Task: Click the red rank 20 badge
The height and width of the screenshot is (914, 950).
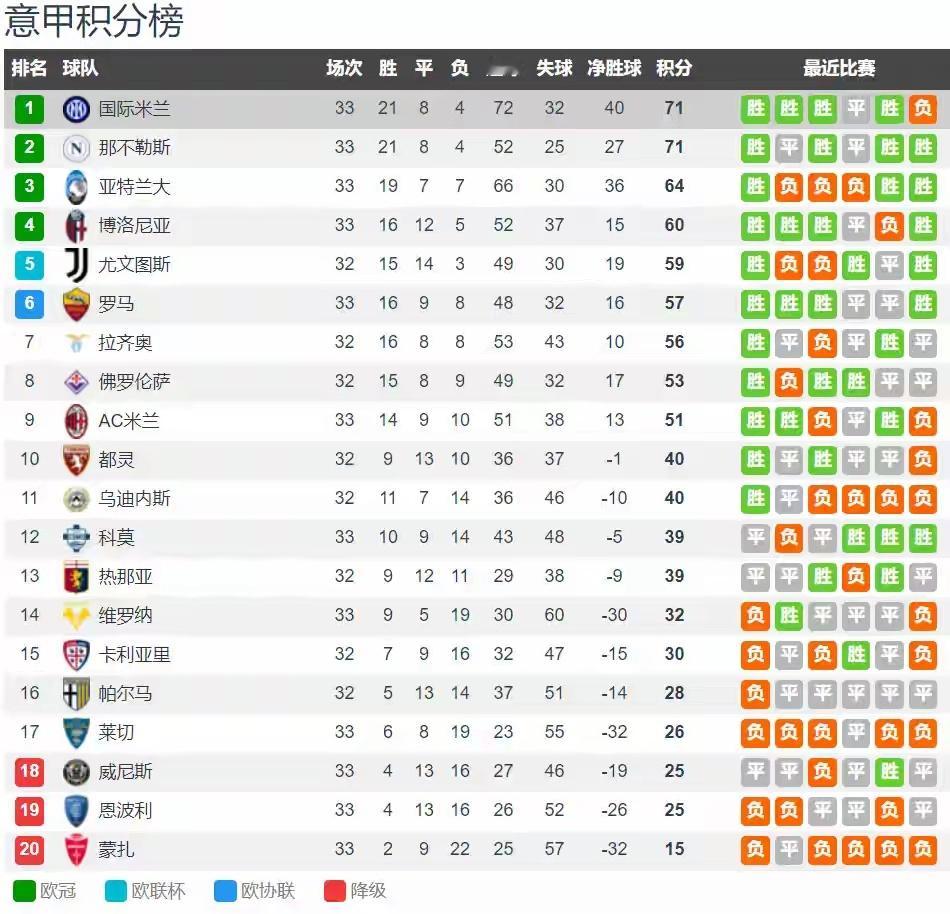Action: (29, 849)
